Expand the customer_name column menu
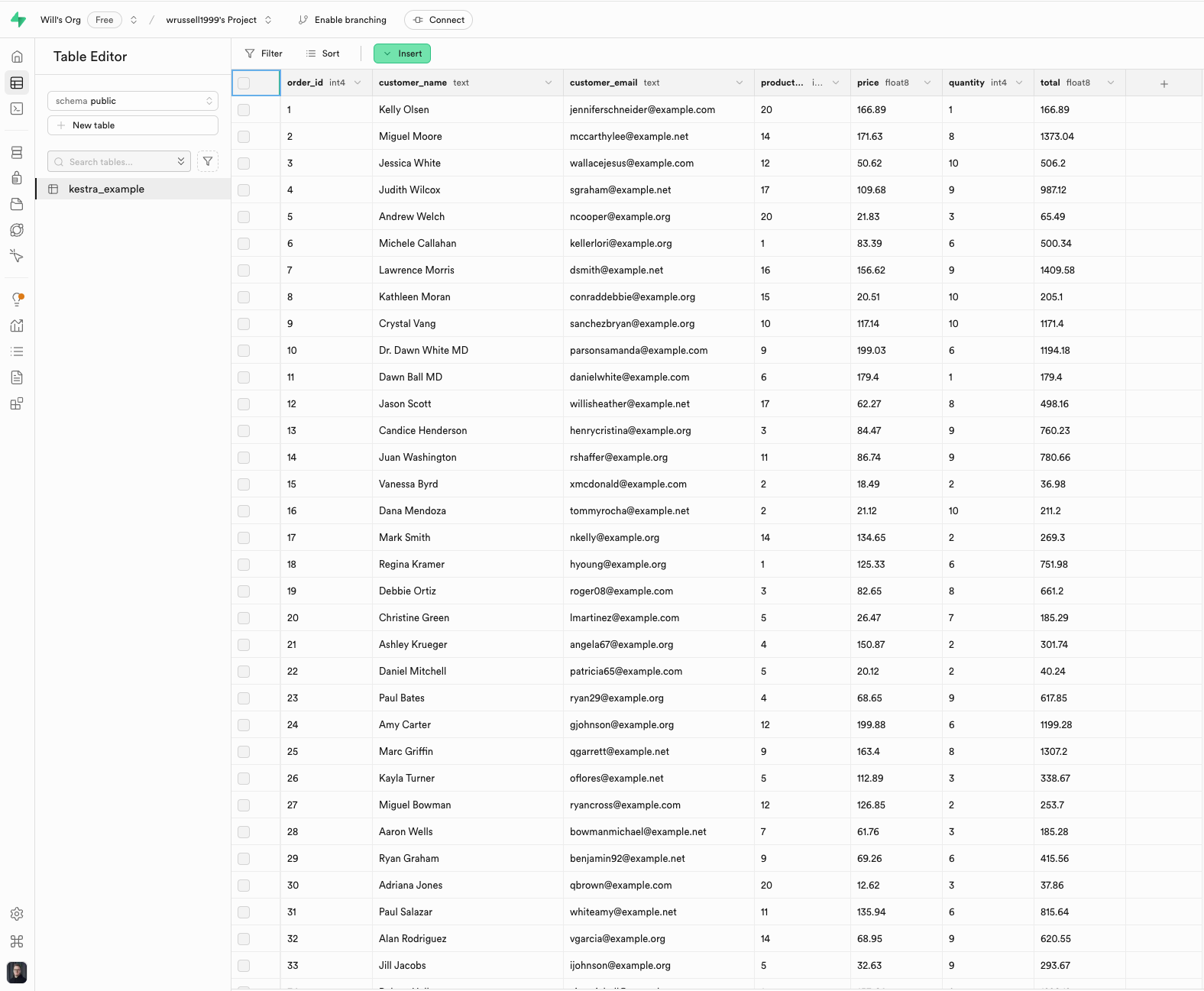Image resolution: width=1204 pixels, height=991 pixels. (548, 83)
